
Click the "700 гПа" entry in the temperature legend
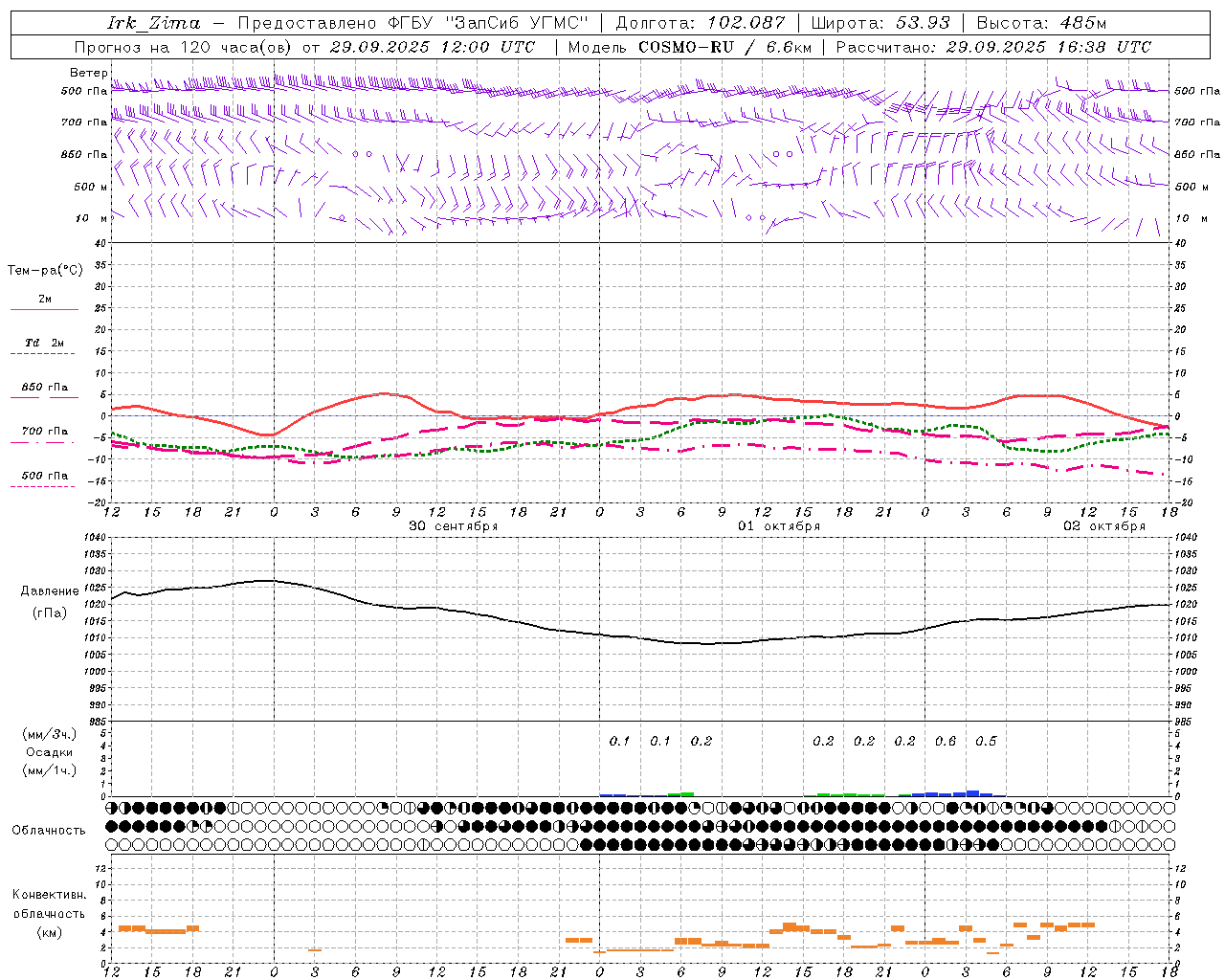(45, 432)
